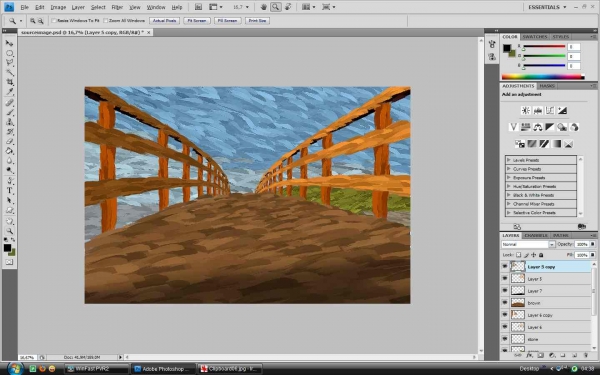This screenshot has height=375, width=600.
Task: Open the Image menu
Action: pyautogui.click(x=58, y=7)
